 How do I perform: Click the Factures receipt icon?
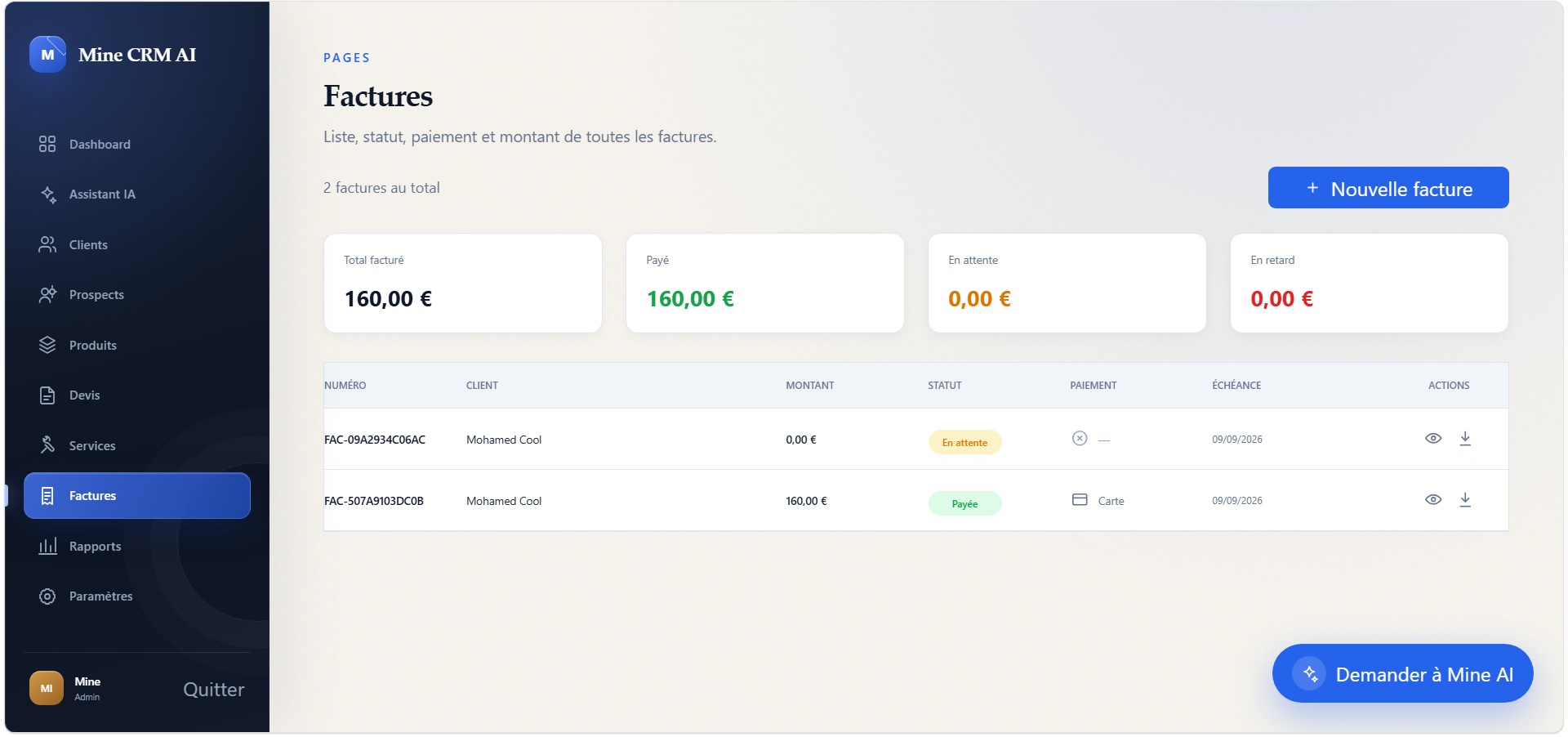coord(47,496)
